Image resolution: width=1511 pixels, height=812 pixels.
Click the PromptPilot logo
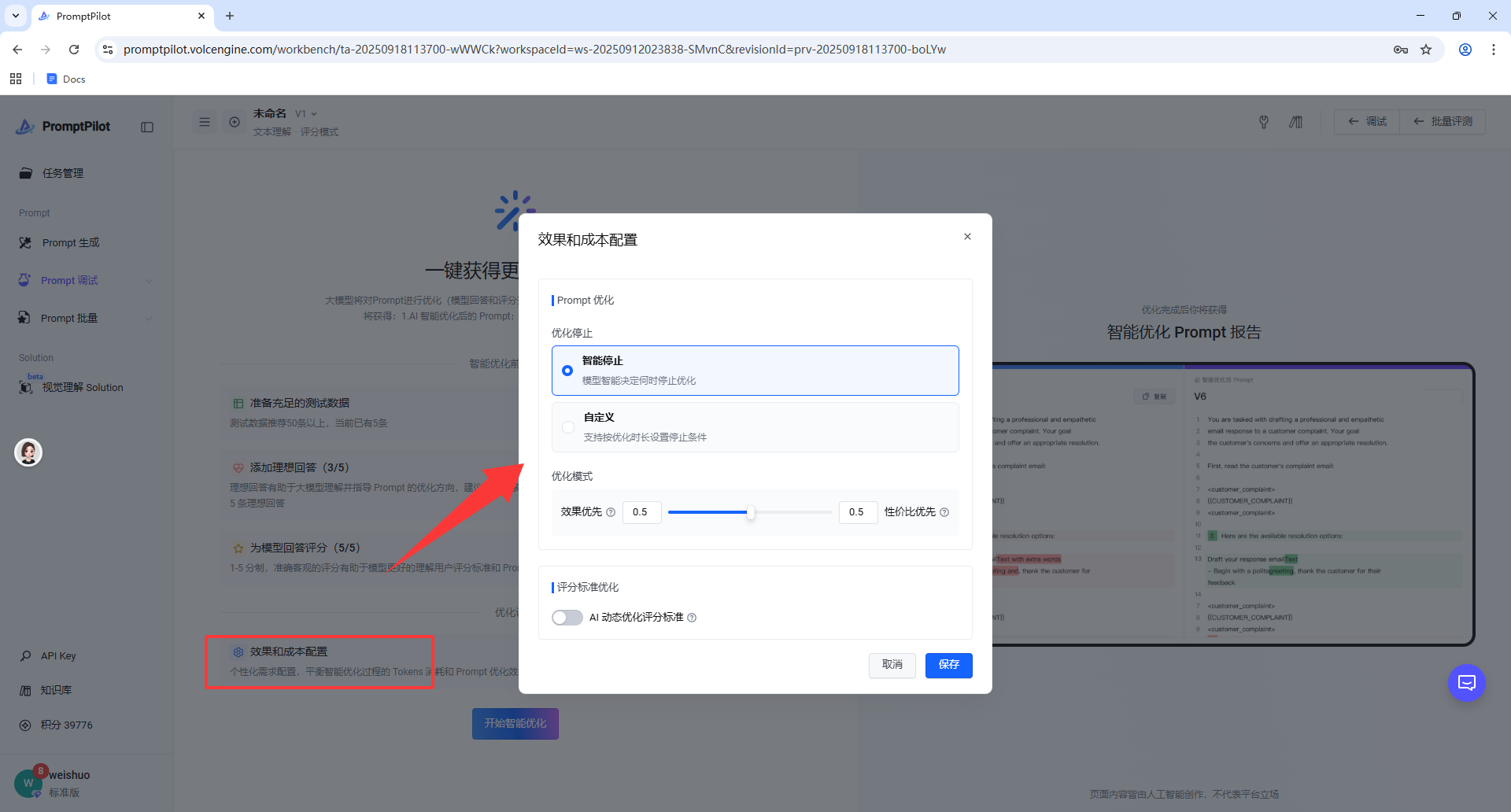point(64,127)
